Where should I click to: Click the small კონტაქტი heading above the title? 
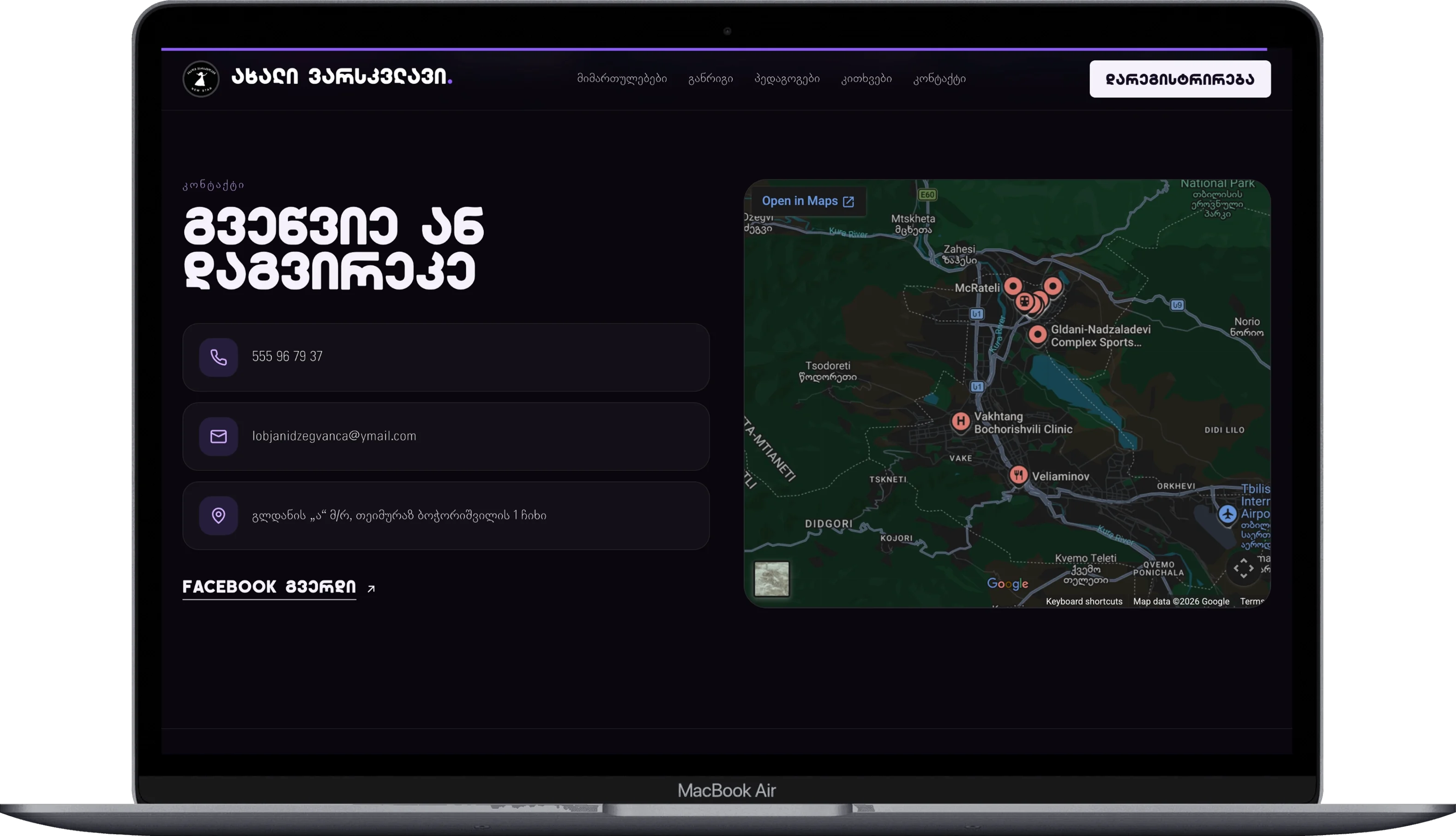(213, 185)
